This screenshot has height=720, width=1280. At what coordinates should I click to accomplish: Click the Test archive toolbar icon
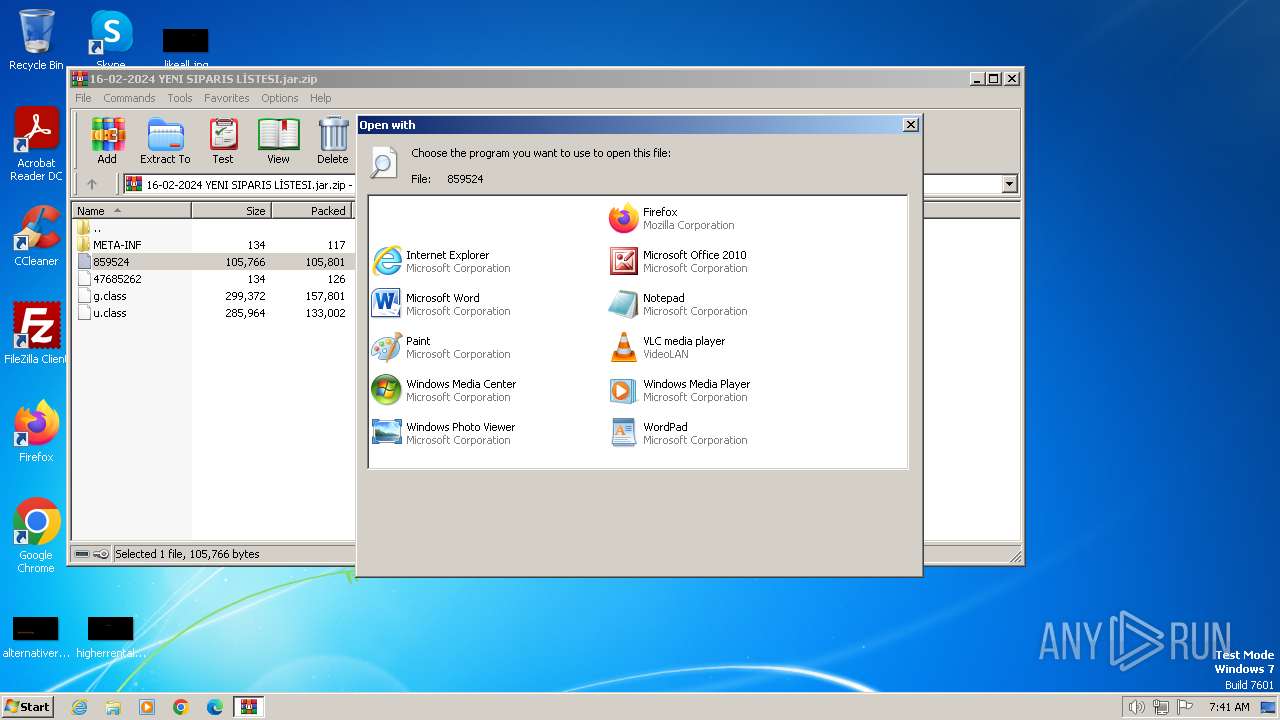coord(223,140)
